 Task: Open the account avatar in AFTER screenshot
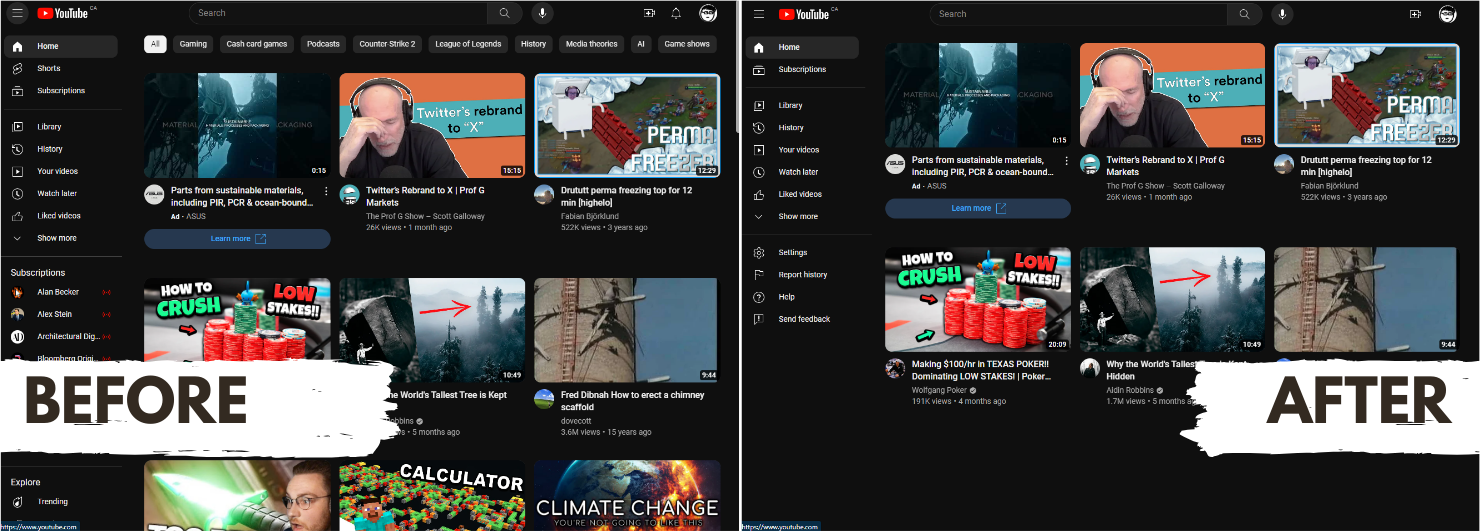pos(1448,14)
